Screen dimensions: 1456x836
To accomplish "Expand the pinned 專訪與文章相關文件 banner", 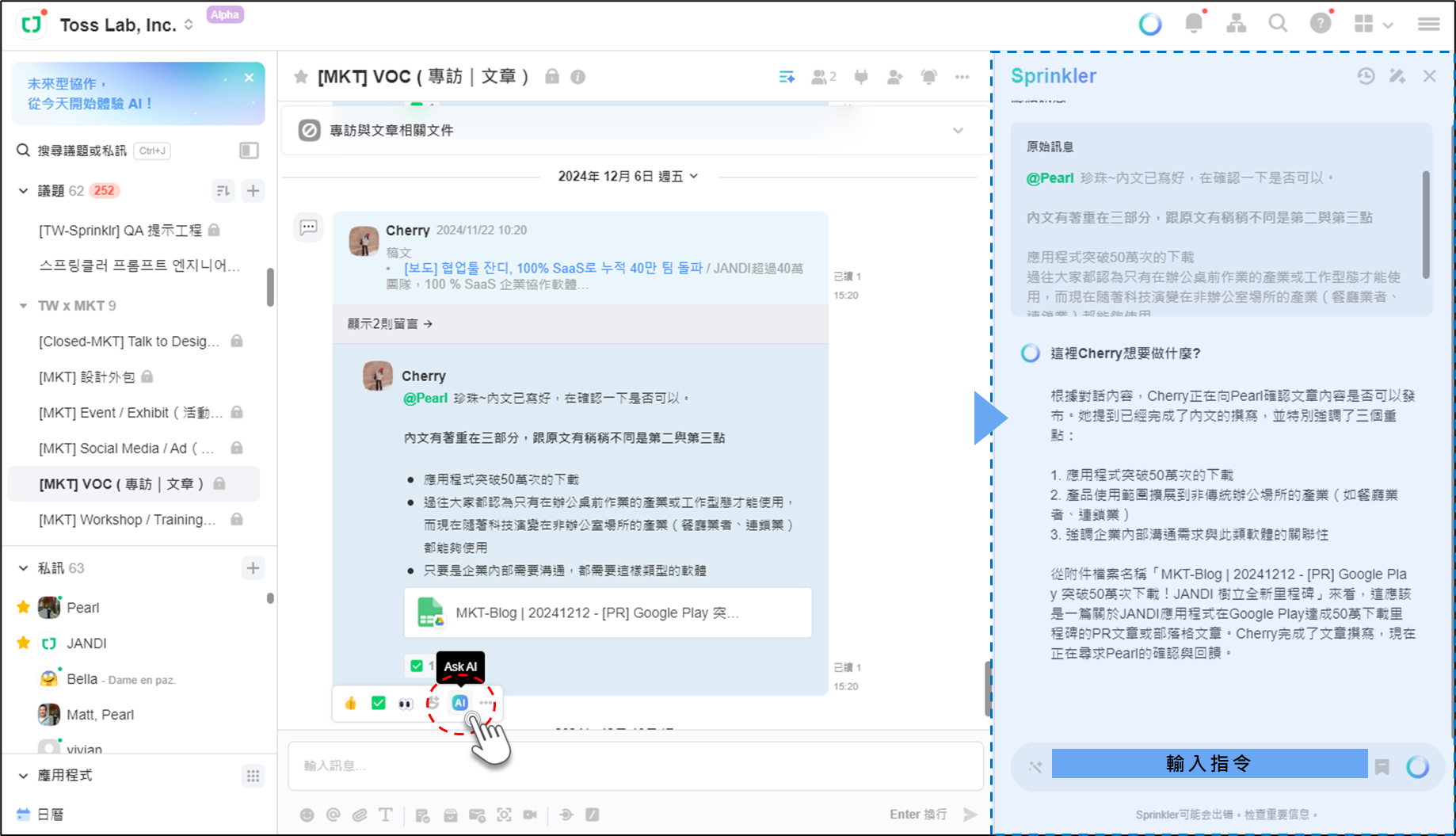I will [959, 131].
